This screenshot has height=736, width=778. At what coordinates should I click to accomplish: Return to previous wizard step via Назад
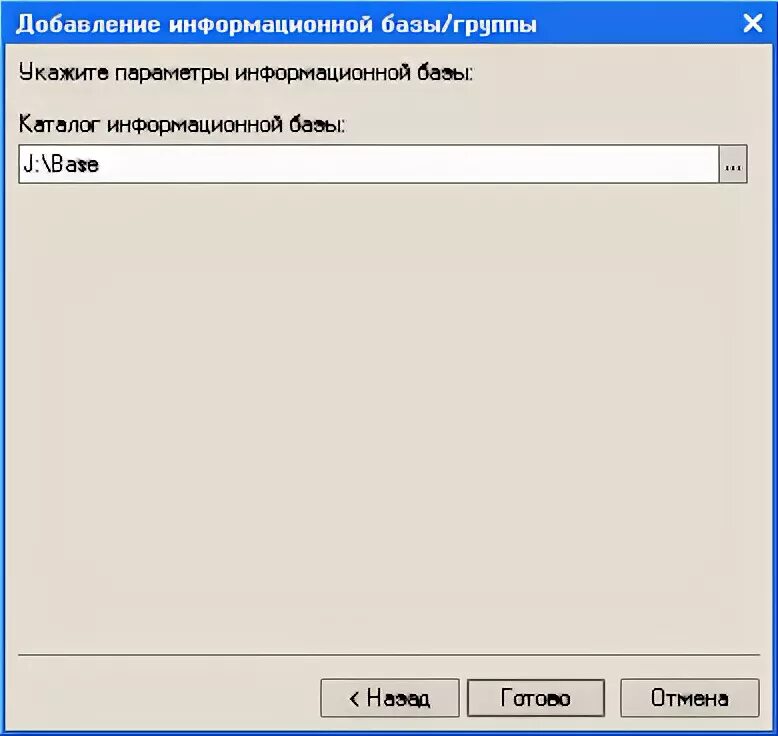(x=390, y=698)
